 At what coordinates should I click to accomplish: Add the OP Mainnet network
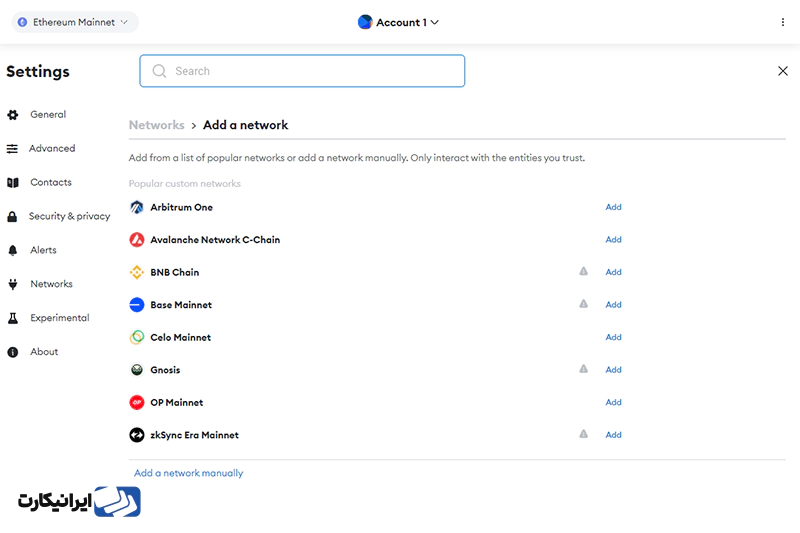(x=613, y=402)
